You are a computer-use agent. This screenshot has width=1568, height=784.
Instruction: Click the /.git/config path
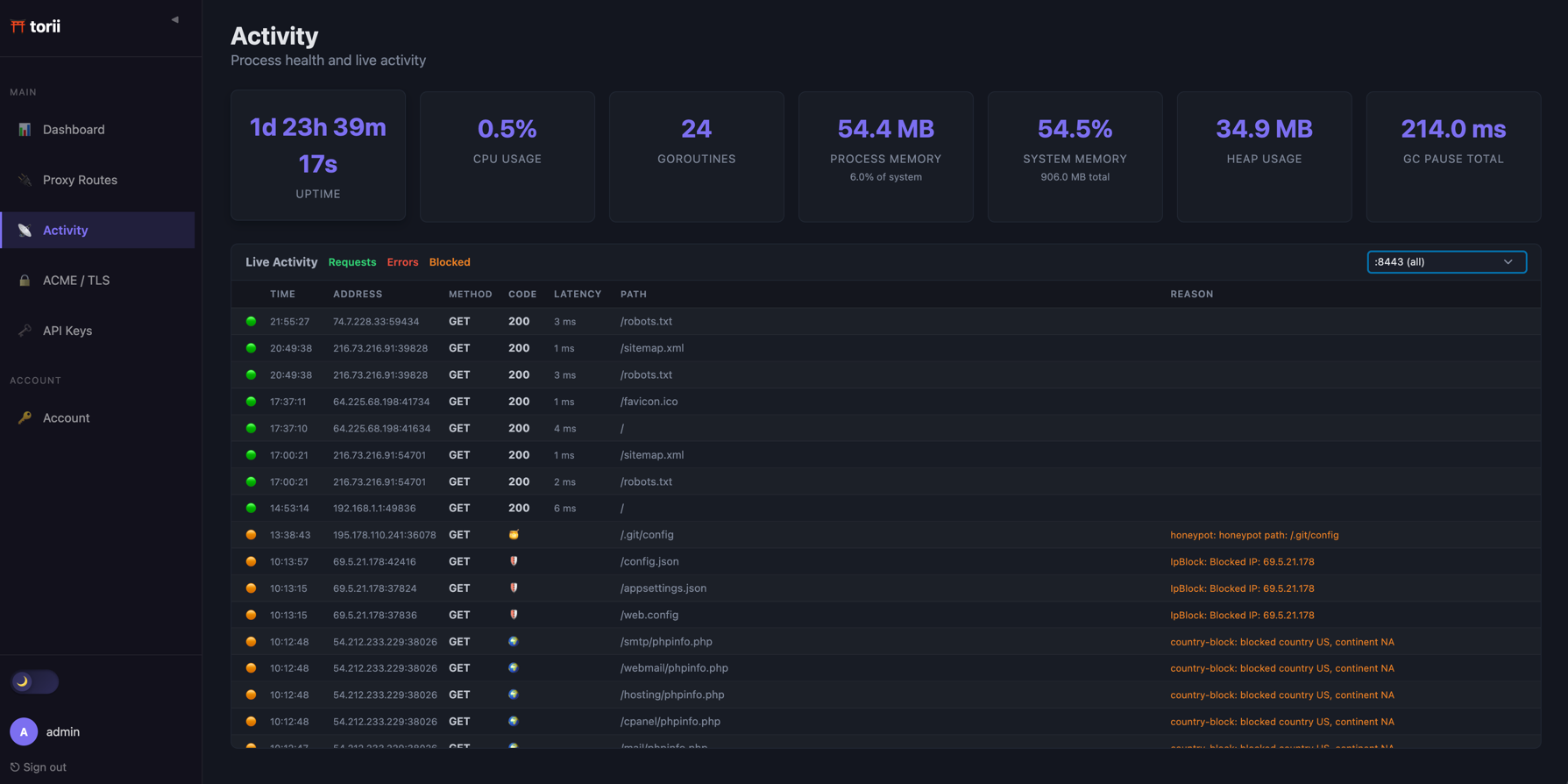tap(647, 535)
